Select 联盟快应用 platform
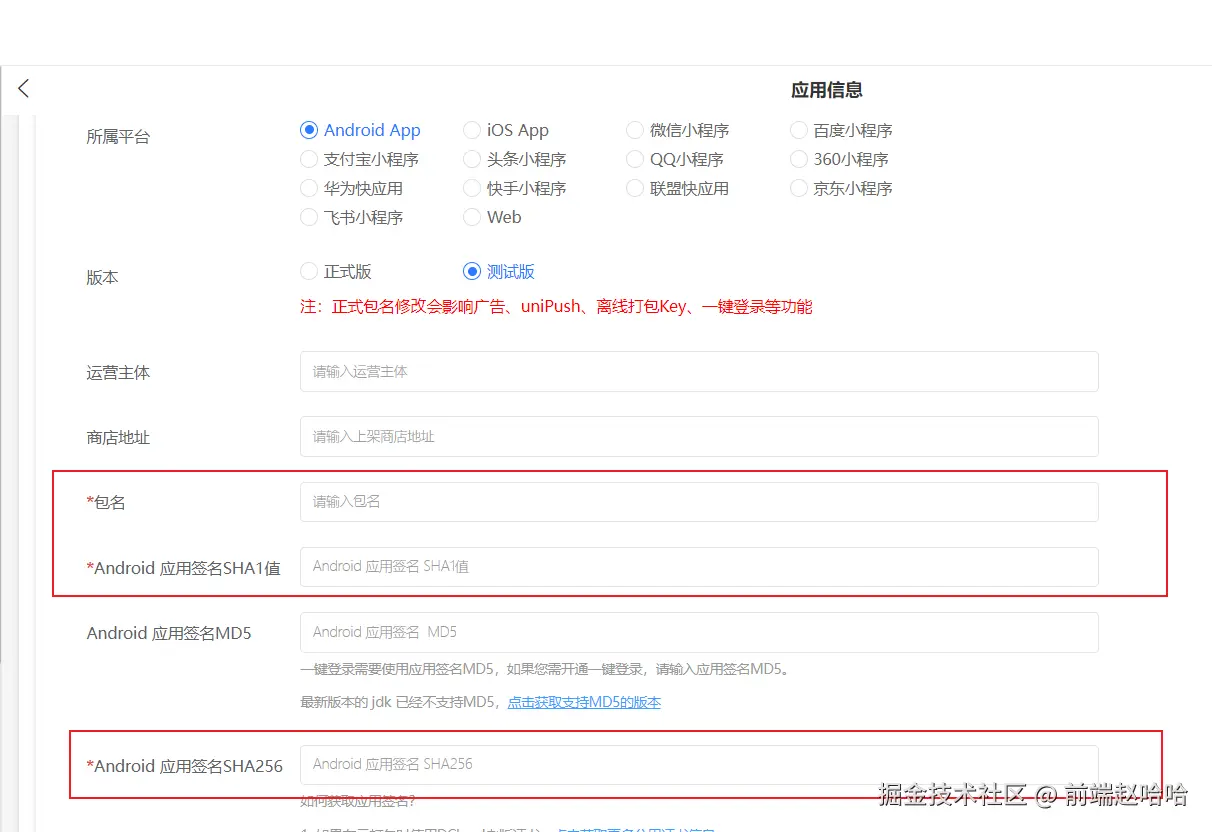Image resolution: width=1212 pixels, height=832 pixels. point(677,188)
